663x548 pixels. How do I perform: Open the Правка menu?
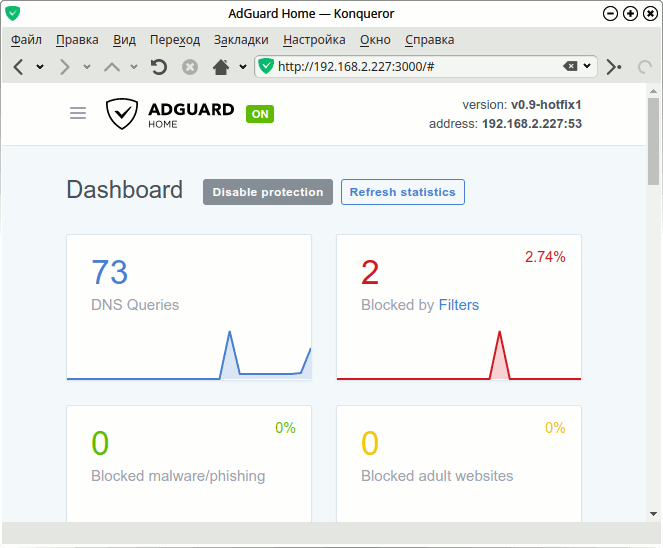(x=77, y=40)
